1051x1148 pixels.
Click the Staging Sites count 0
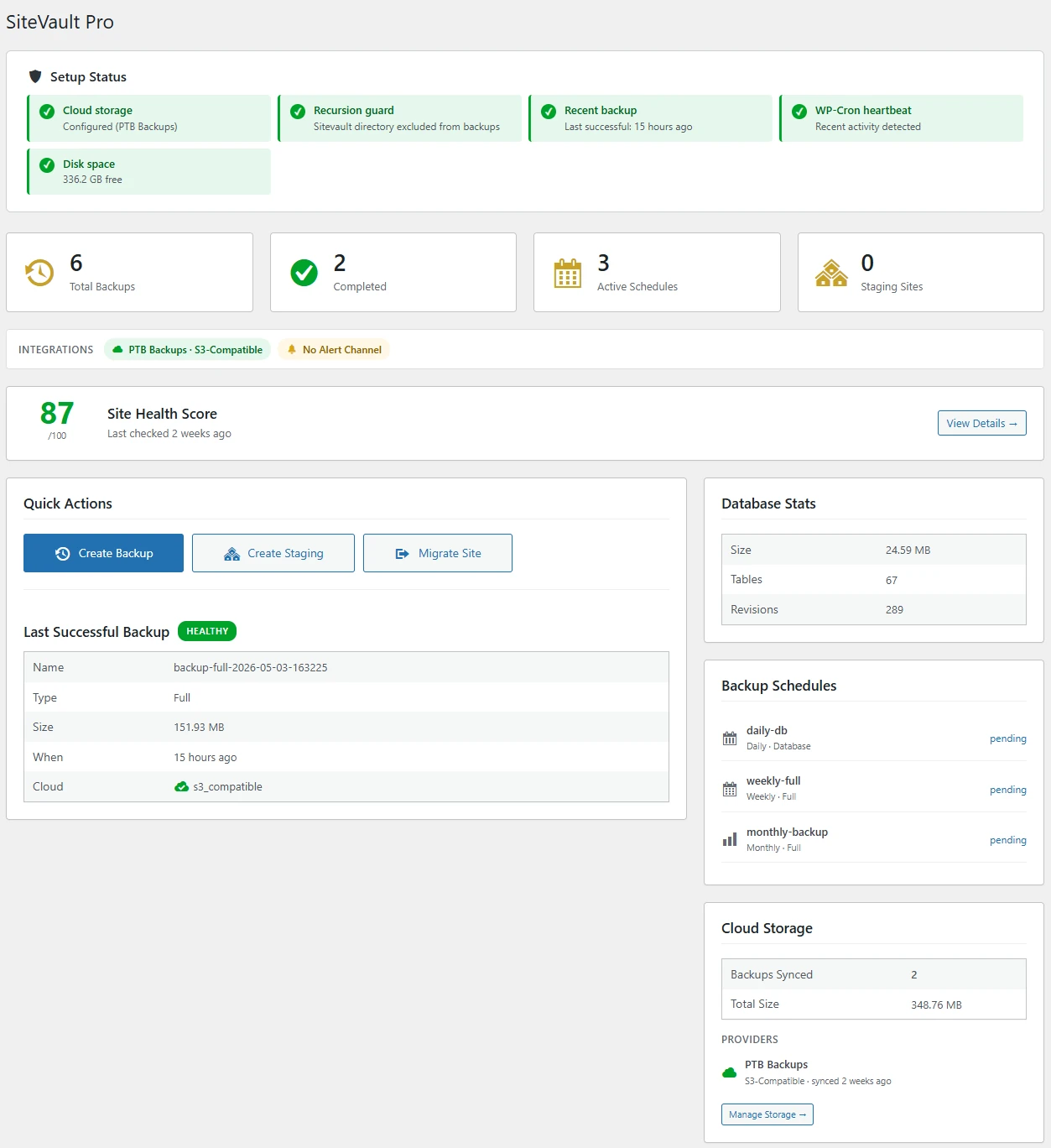(867, 264)
